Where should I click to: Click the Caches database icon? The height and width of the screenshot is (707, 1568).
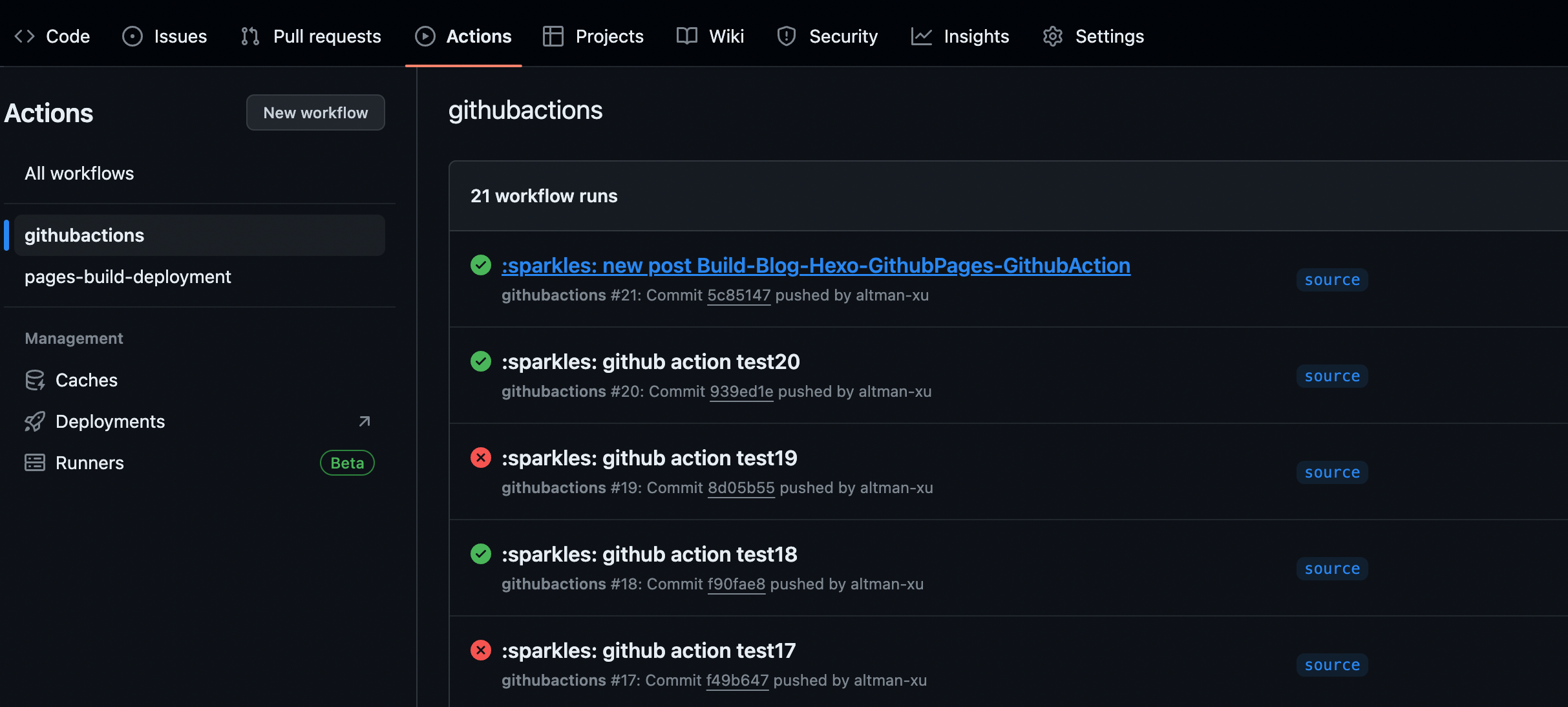pos(35,380)
